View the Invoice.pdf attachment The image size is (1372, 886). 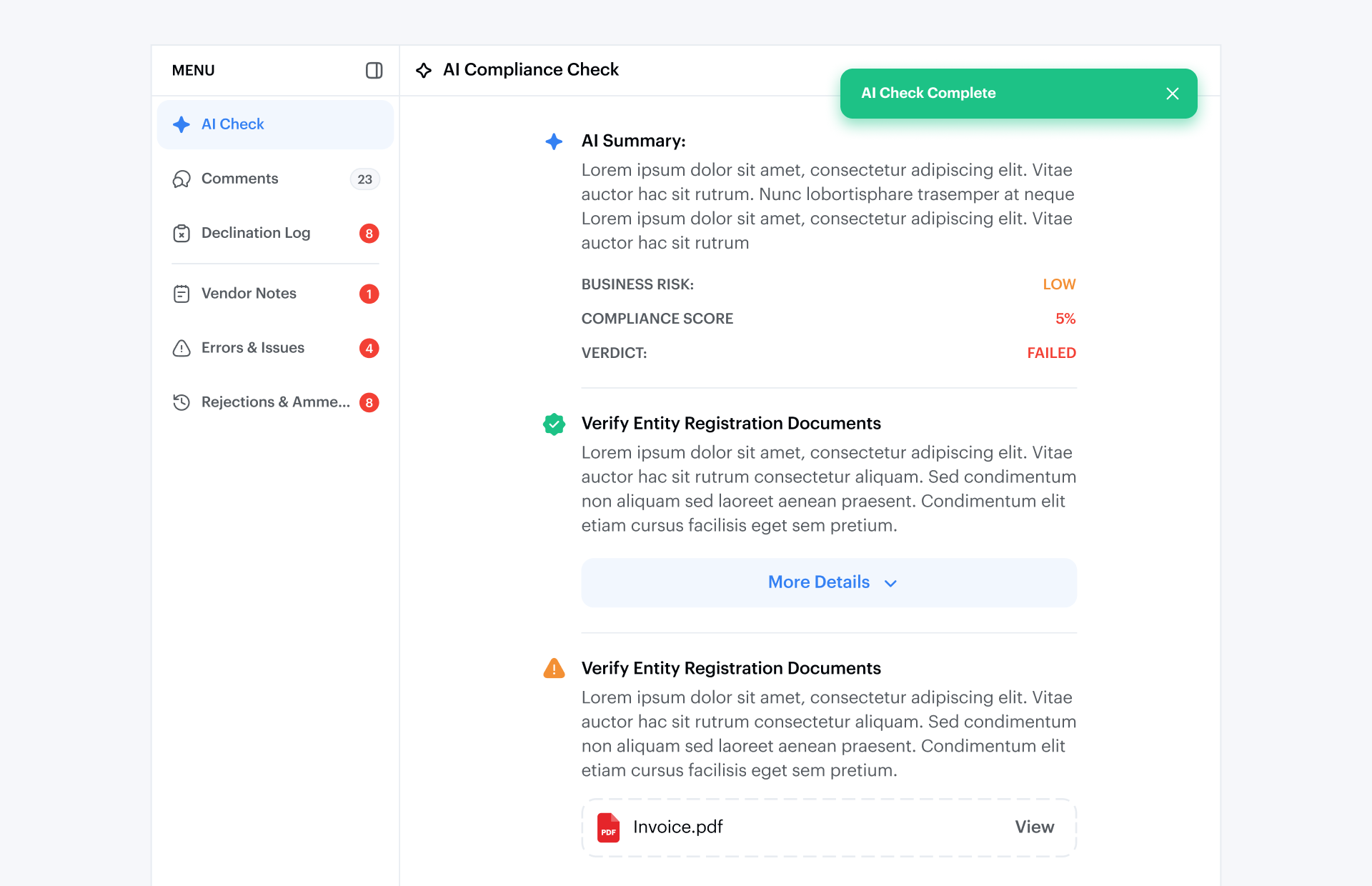tap(1034, 827)
